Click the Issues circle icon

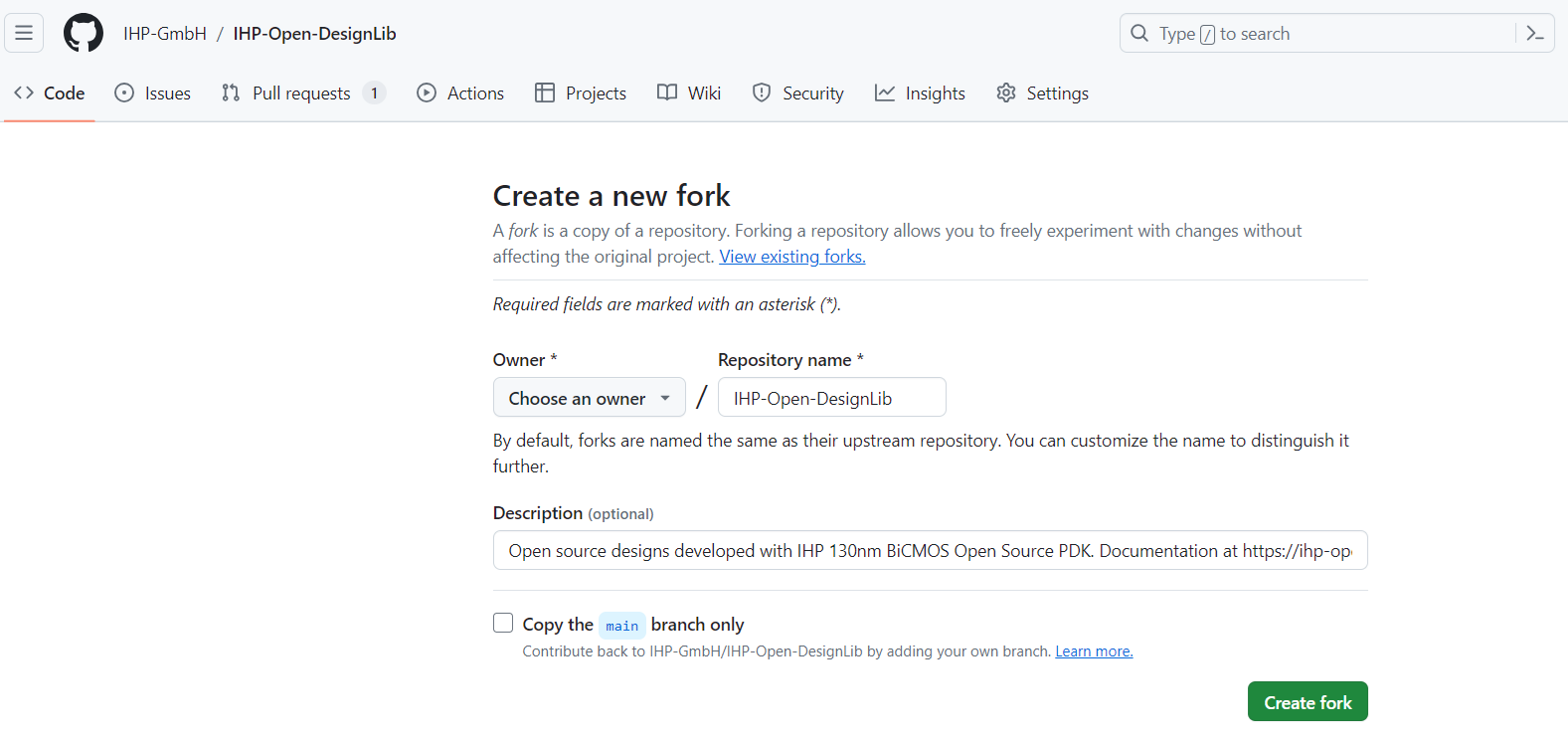pos(124,93)
